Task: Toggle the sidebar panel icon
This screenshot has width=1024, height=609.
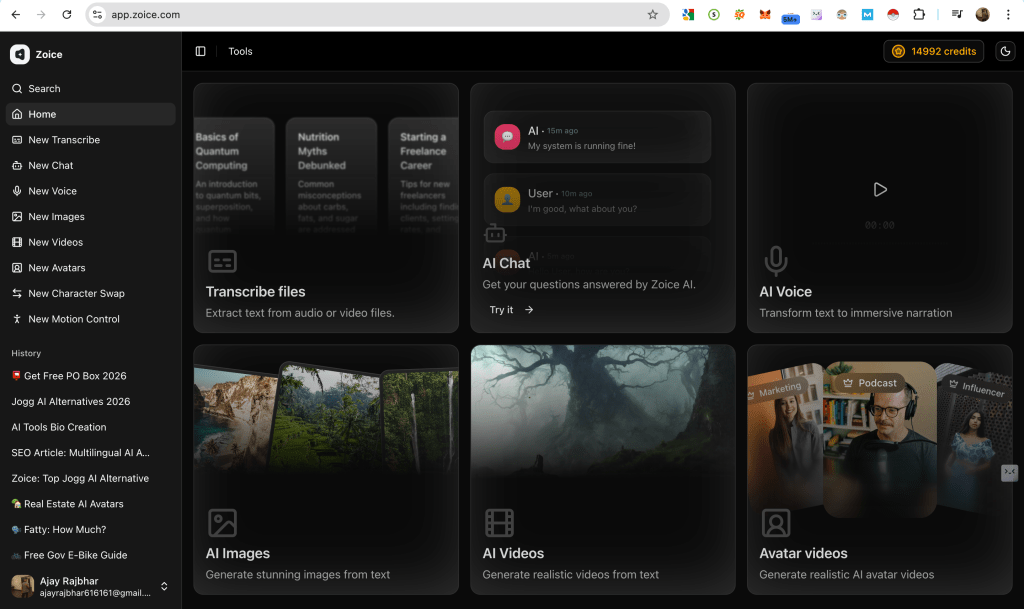Action: click(x=201, y=51)
